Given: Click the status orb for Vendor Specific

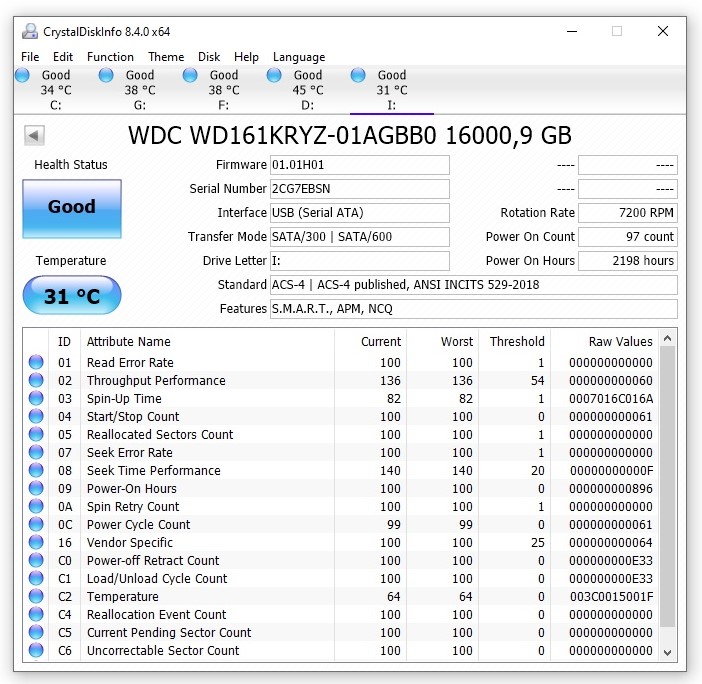Looking at the screenshot, I should 36,542.
